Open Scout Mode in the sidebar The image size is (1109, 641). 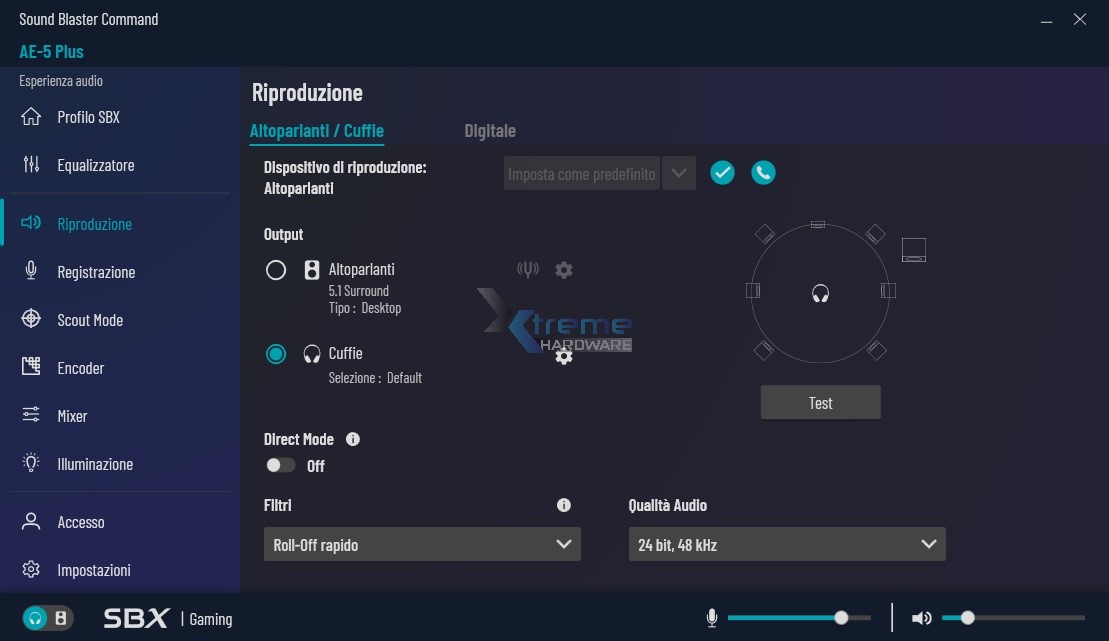90,320
